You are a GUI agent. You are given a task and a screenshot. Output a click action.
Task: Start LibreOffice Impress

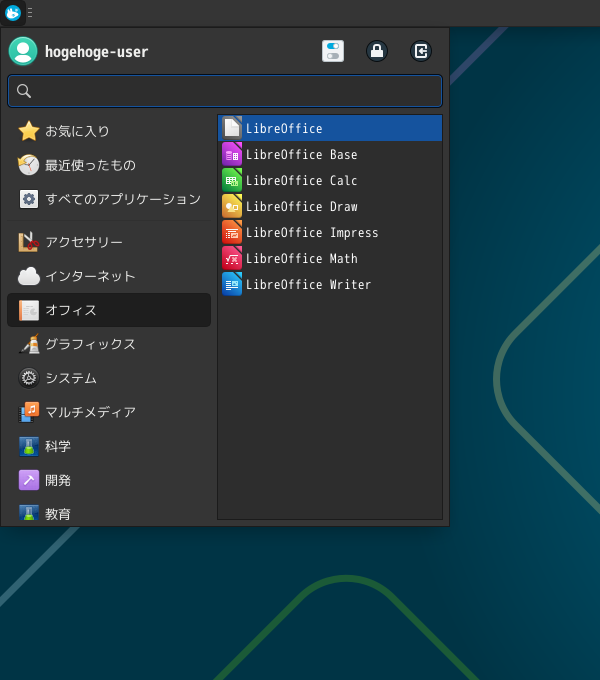click(312, 233)
